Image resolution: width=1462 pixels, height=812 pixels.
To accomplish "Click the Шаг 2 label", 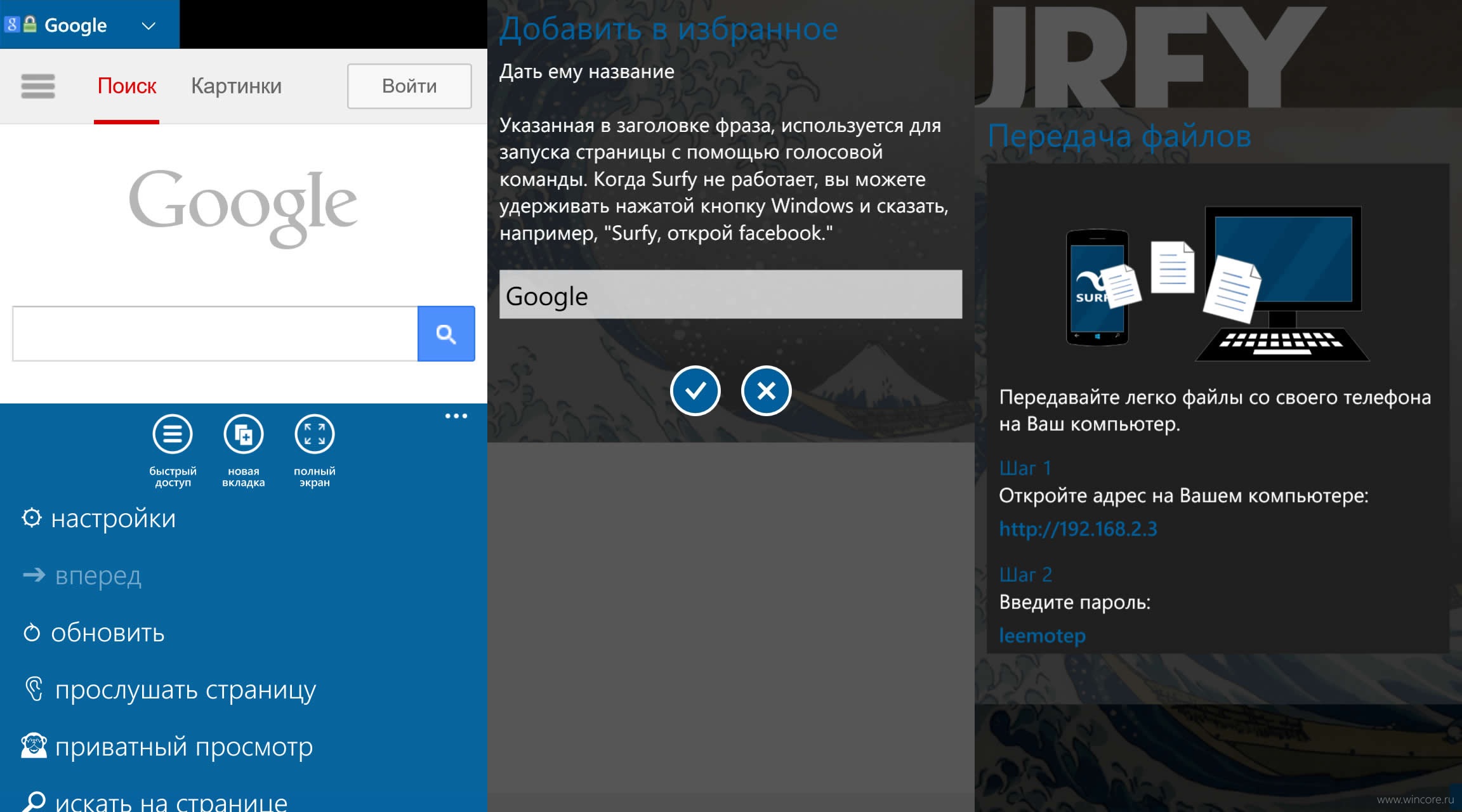I will pos(1025,575).
